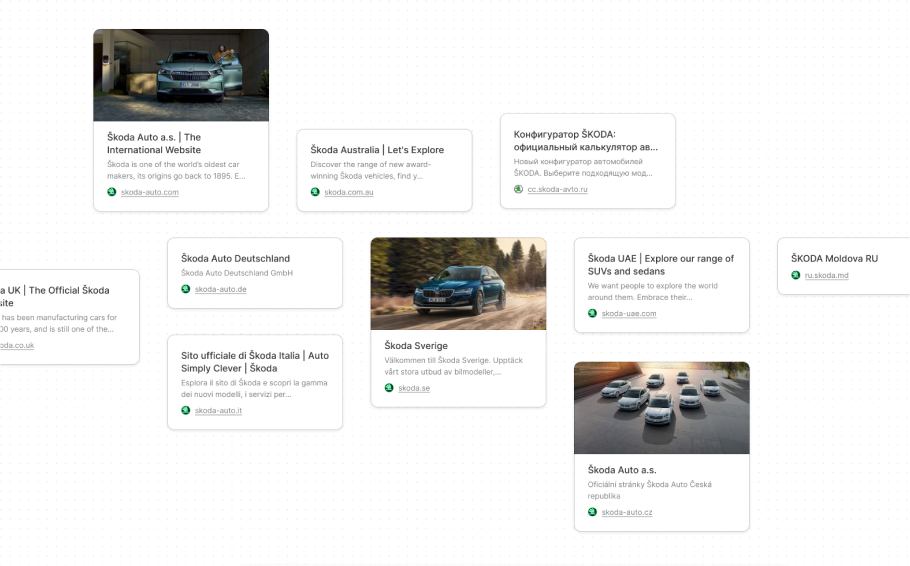Click the Škoda favicon beside skoda-auto.cz
Screen dimensions: 910x566
(592, 512)
